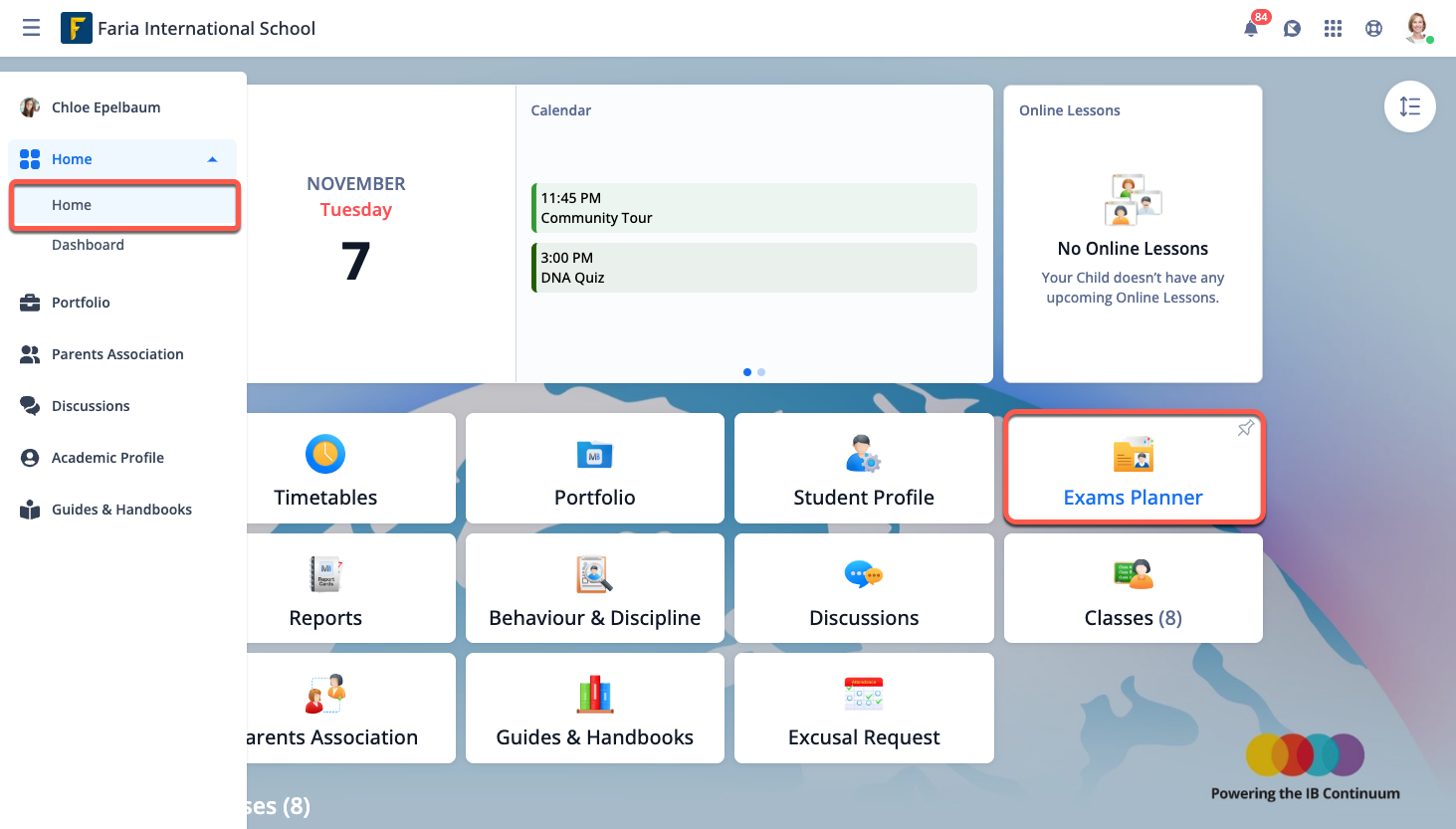The image size is (1456, 829).
Task: Switch calendar carousel to the second dot
Action: point(761,371)
